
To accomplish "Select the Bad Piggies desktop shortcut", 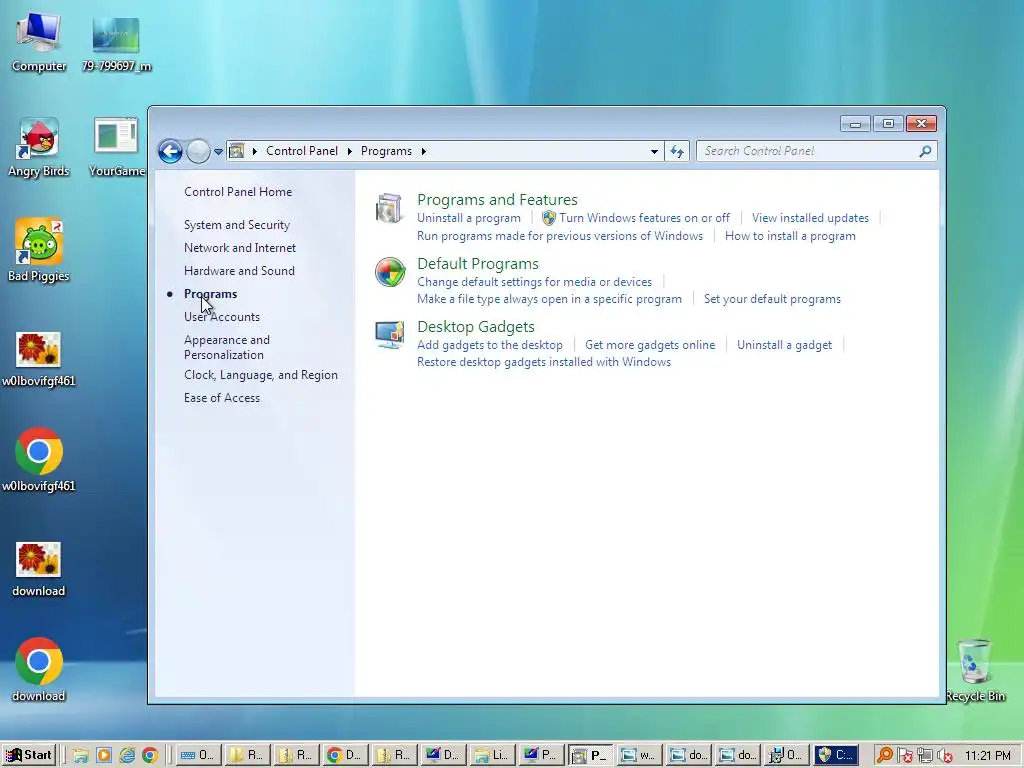I will (39, 251).
